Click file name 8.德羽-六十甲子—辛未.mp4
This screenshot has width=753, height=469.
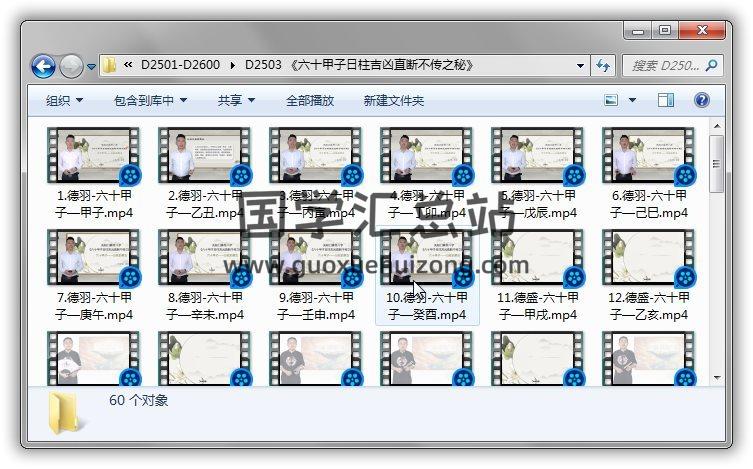point(205,306)
